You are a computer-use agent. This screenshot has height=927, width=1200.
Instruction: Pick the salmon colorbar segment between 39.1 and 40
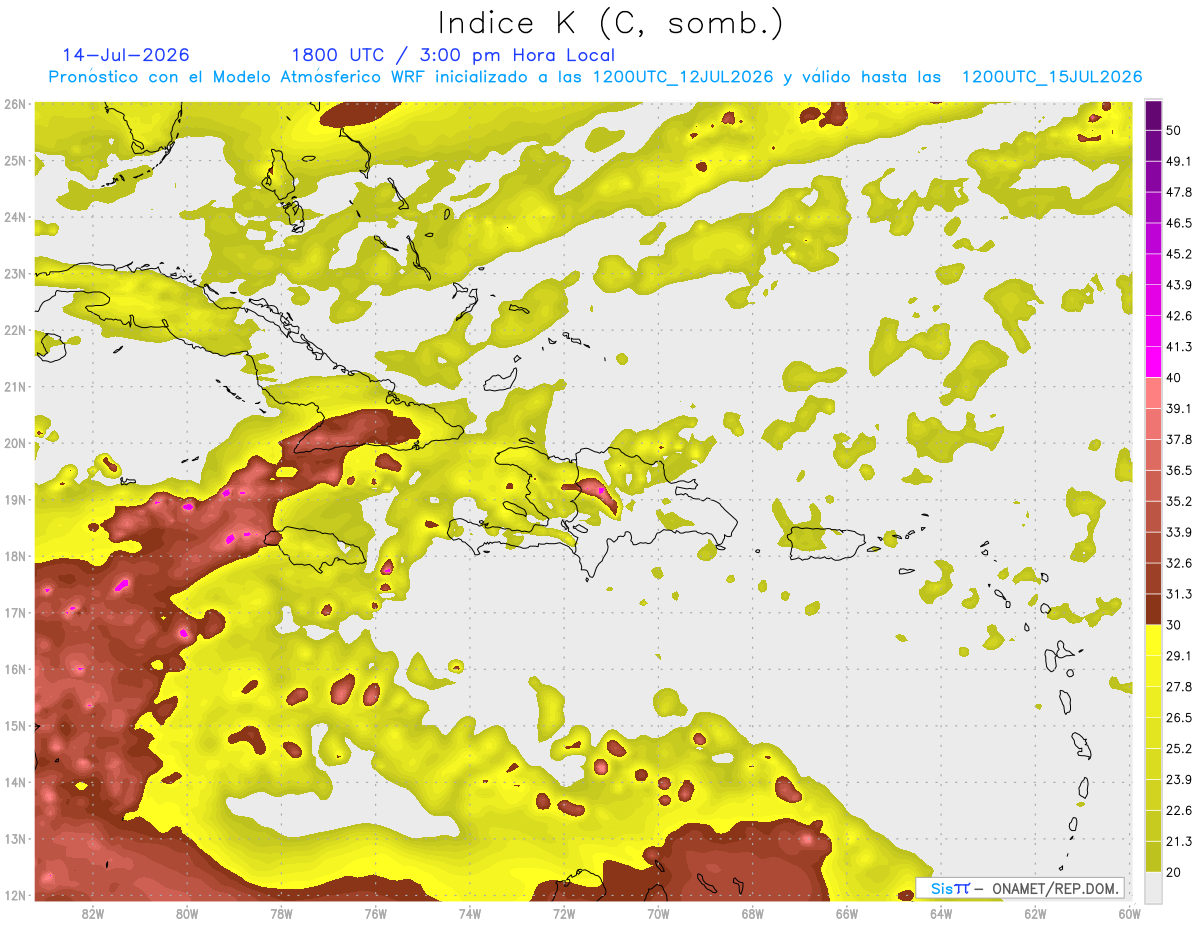[1153, 392]
